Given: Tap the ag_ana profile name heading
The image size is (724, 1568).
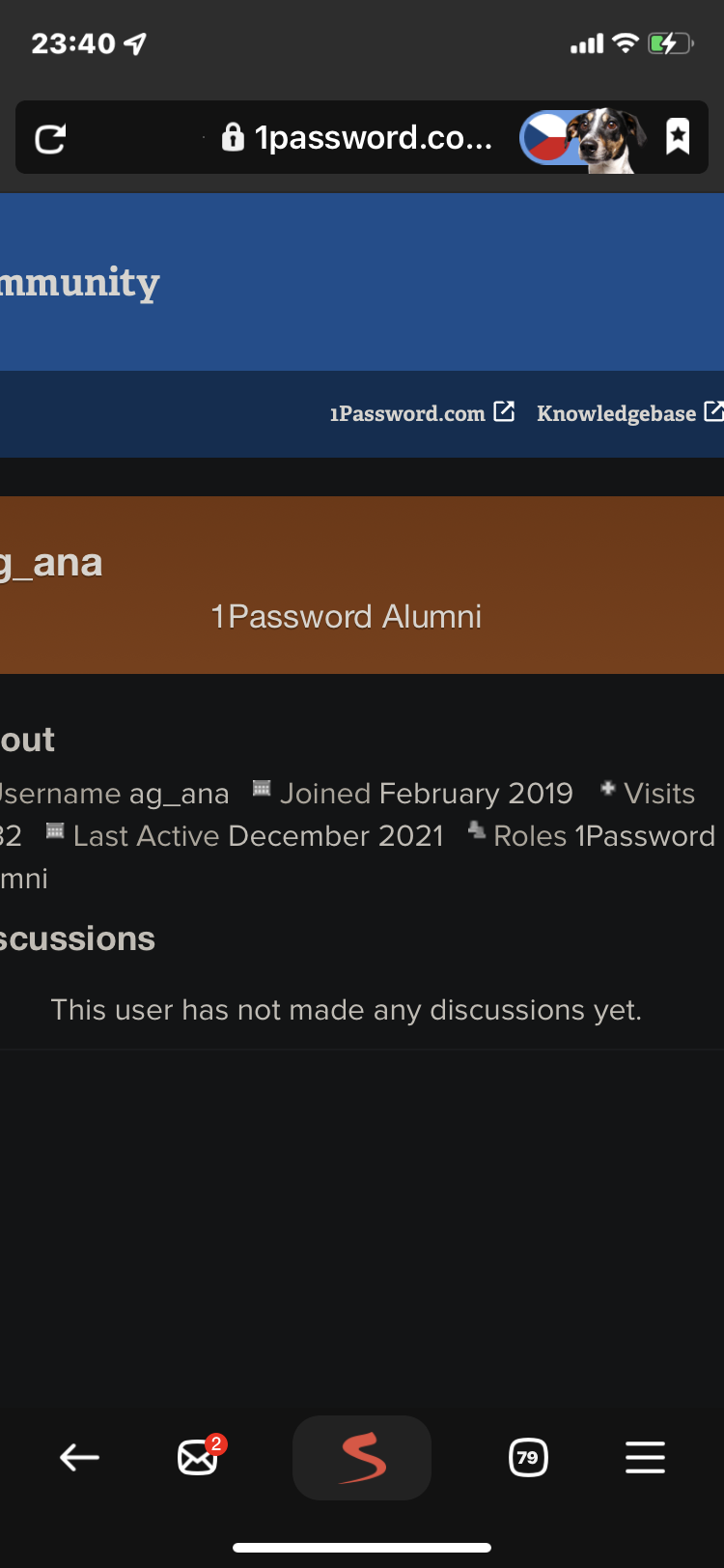Looking at the screenshot, I should [52, 562].
